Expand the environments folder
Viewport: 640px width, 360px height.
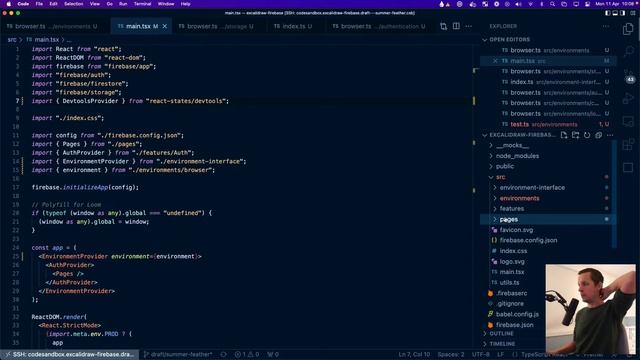coord(519,198)
